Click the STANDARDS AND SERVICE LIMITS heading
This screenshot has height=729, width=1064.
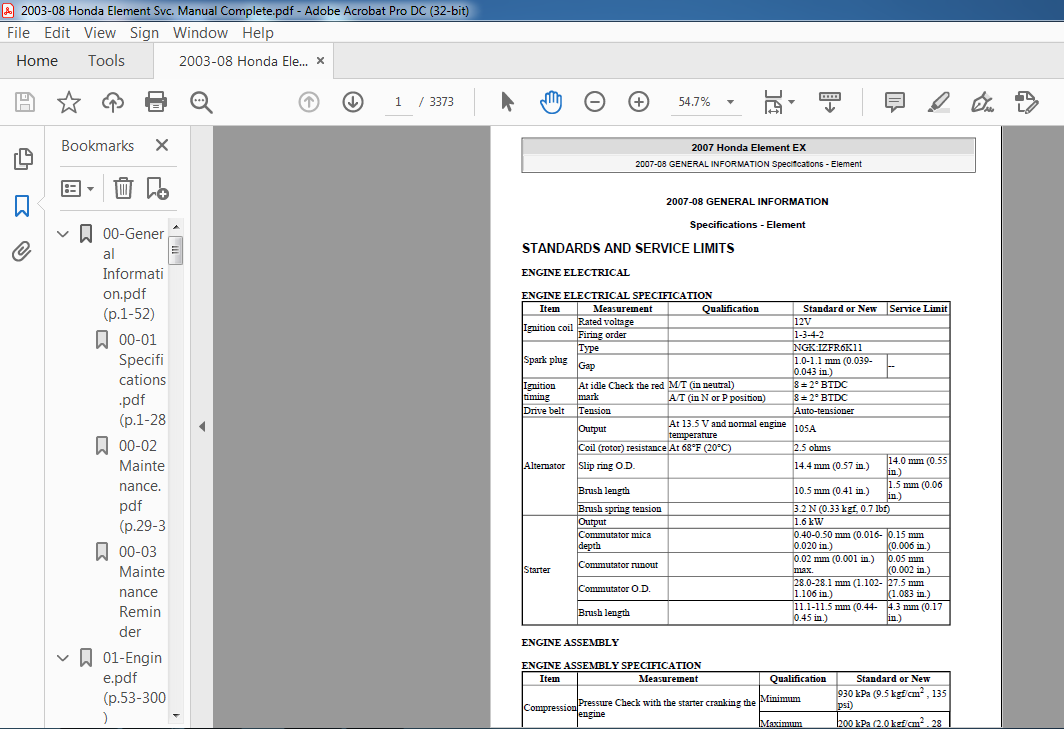click(628, 248)
